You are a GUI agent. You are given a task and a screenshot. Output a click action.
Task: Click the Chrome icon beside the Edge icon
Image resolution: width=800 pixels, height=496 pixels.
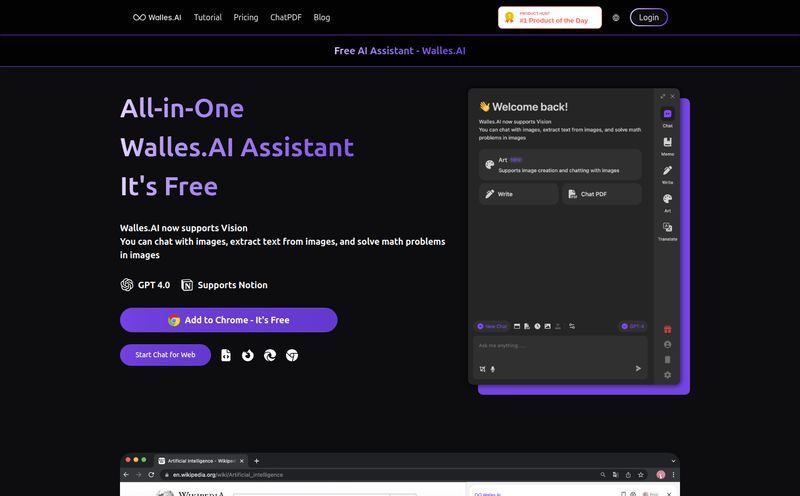click(292, 355)
